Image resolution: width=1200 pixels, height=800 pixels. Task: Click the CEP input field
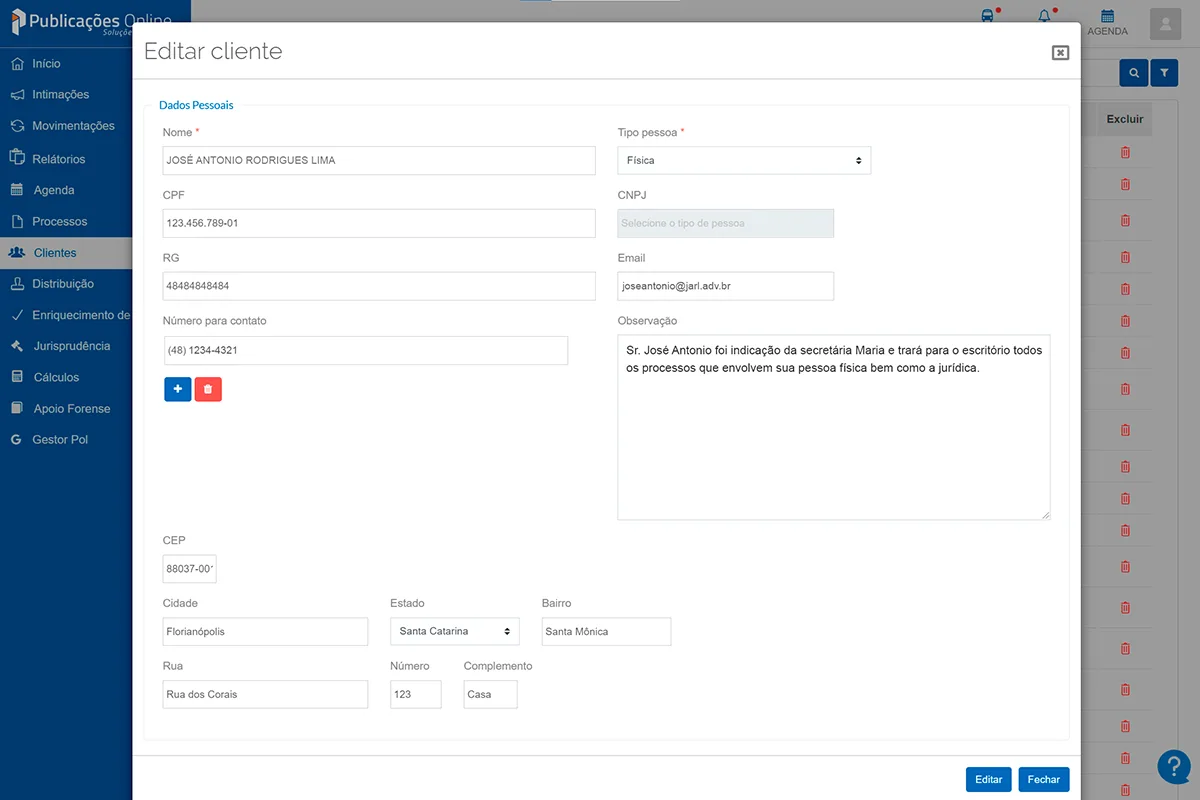(x=189, y=568)
